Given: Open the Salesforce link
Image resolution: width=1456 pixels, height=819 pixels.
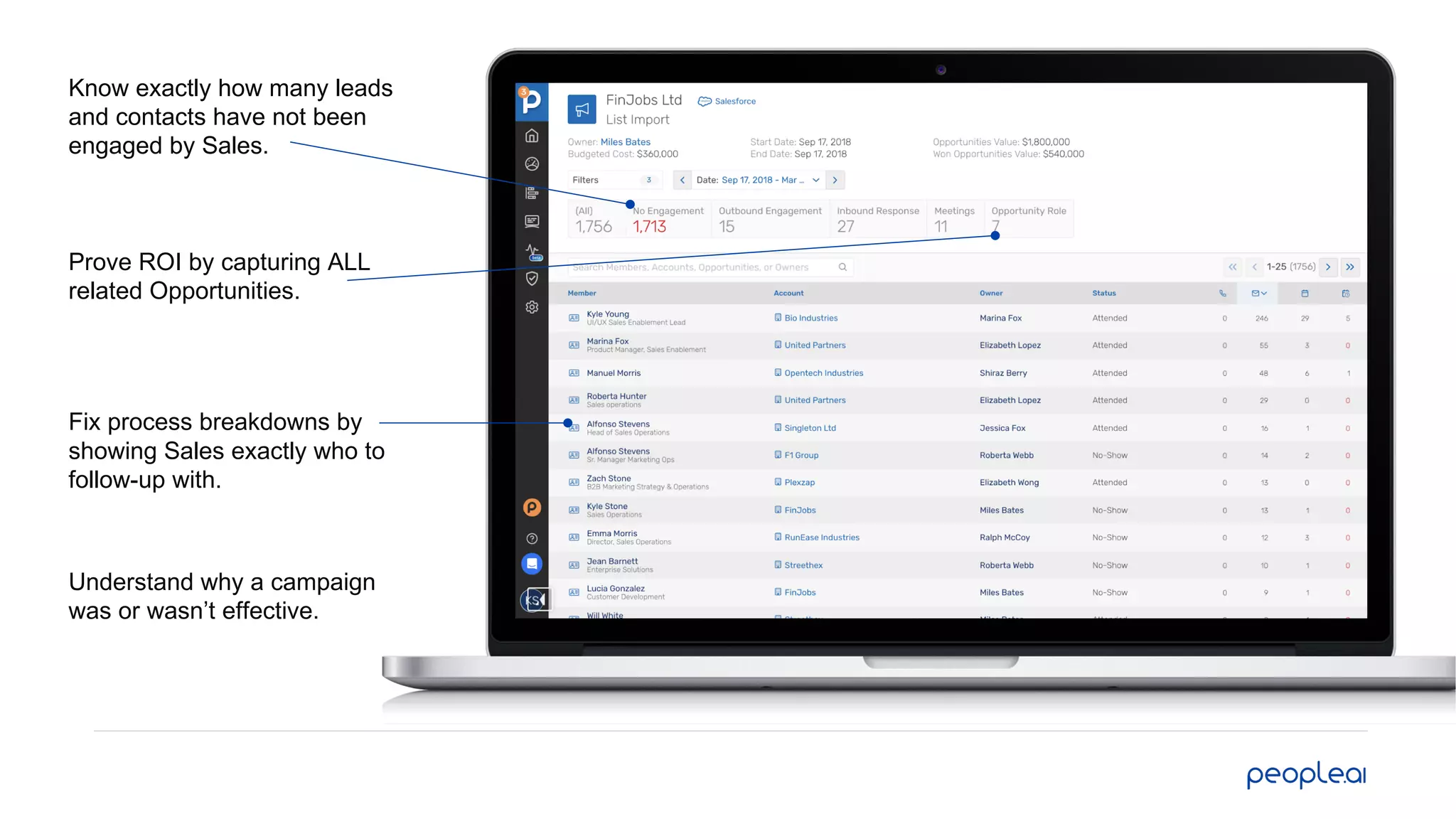Looking at the screenshot, I should pos(727,101).
